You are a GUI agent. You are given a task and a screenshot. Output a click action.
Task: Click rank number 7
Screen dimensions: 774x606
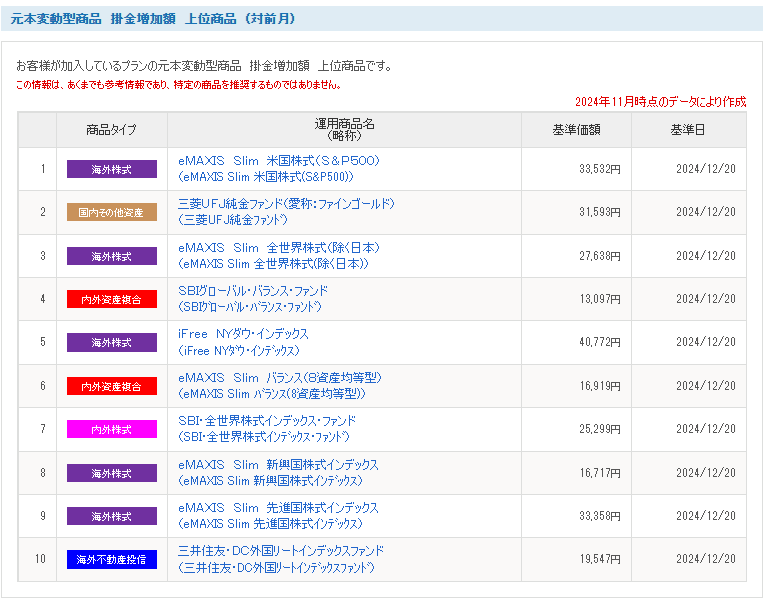[43, 429]
